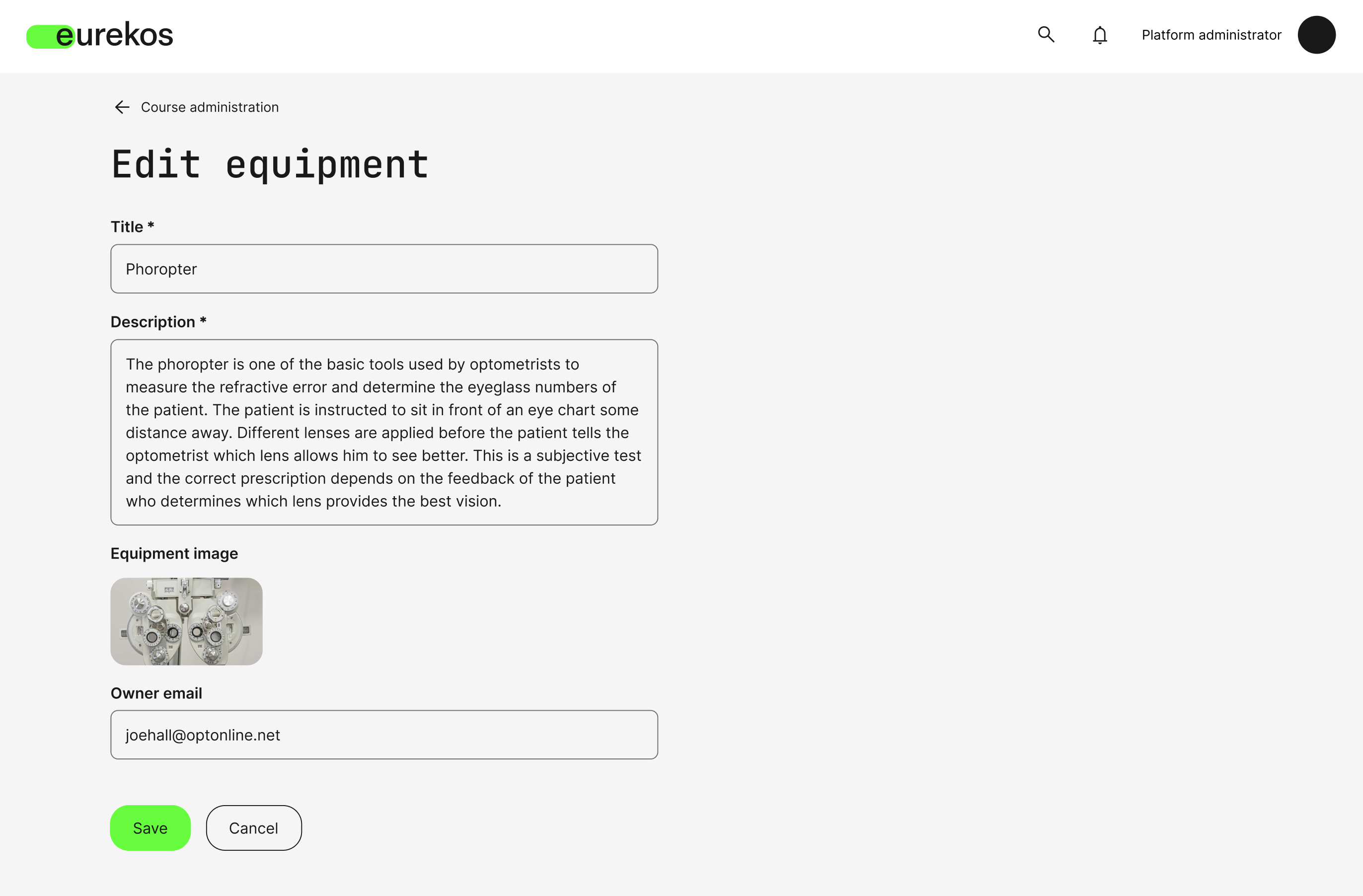Open the notifications bell
The height and width of the screenshot is (896, 1363).
pyautogui.click(x=1099, y=35)
